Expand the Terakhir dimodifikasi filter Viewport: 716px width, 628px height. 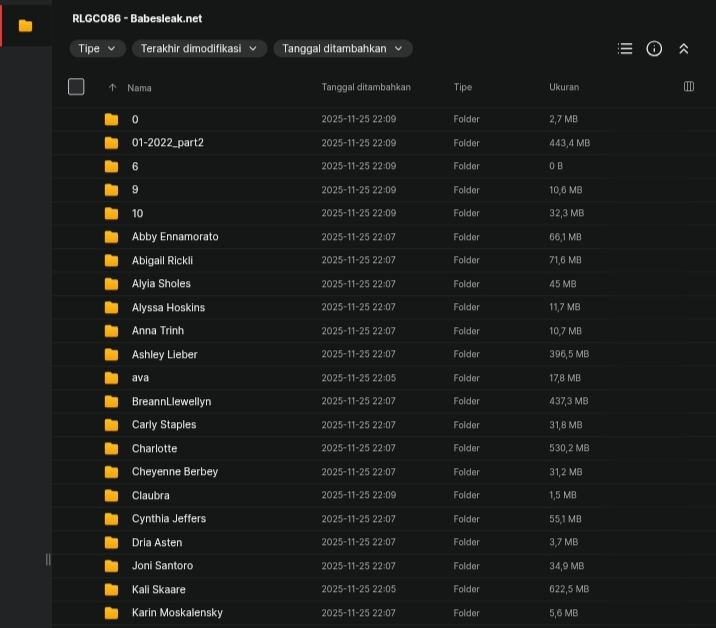point(199,48)
